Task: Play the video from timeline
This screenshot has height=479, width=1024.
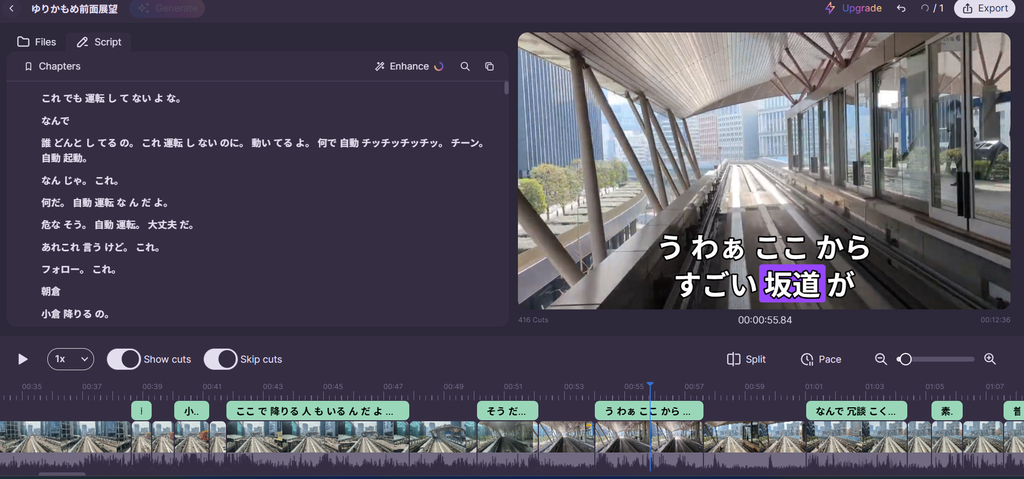Action: tap(23, 359)
